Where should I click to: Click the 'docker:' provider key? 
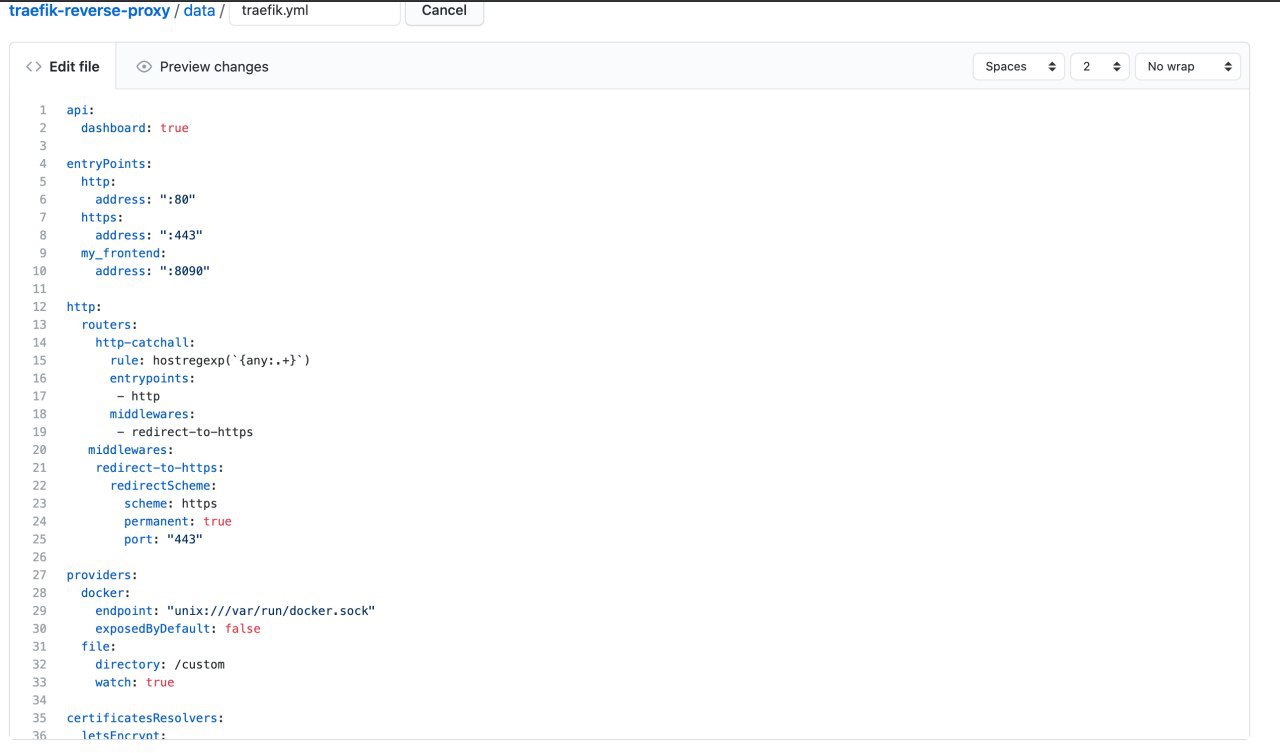(x=106, y=593)
